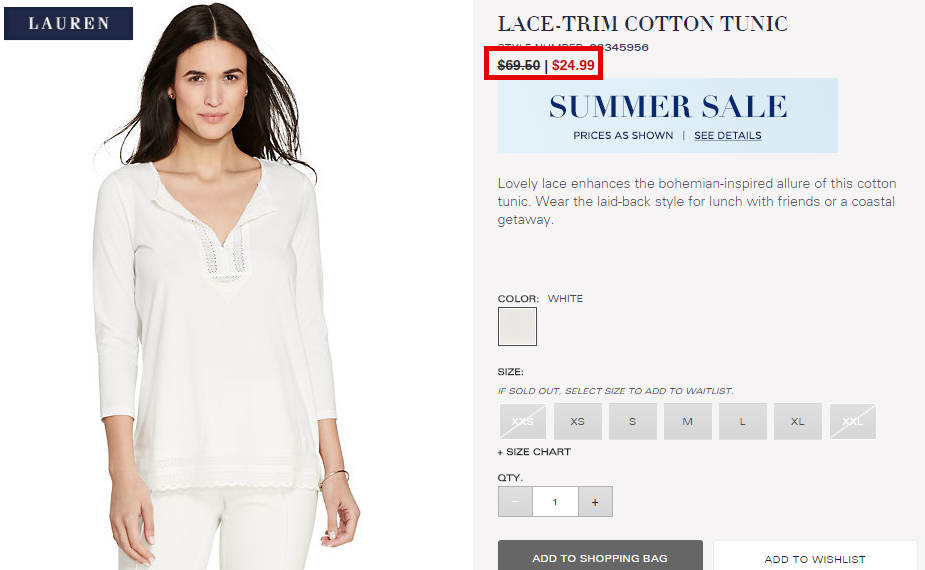The width and height of the screenshot is (925, 570).
Task: Click the Lace-Trim Cotton Tunic title
Action: pyautogui.click(x=642, y=24)
